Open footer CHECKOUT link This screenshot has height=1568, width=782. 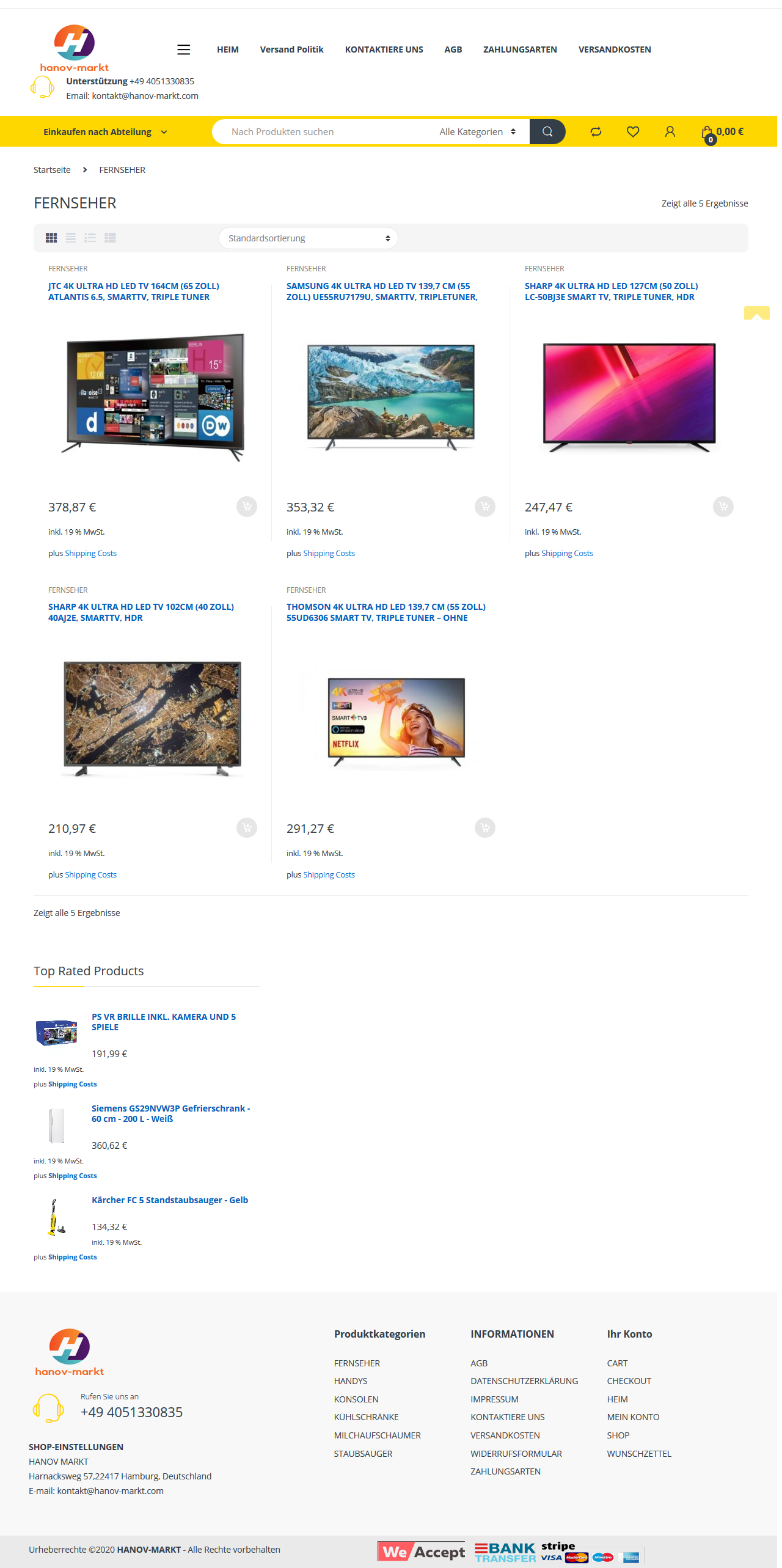[629, 1381]
